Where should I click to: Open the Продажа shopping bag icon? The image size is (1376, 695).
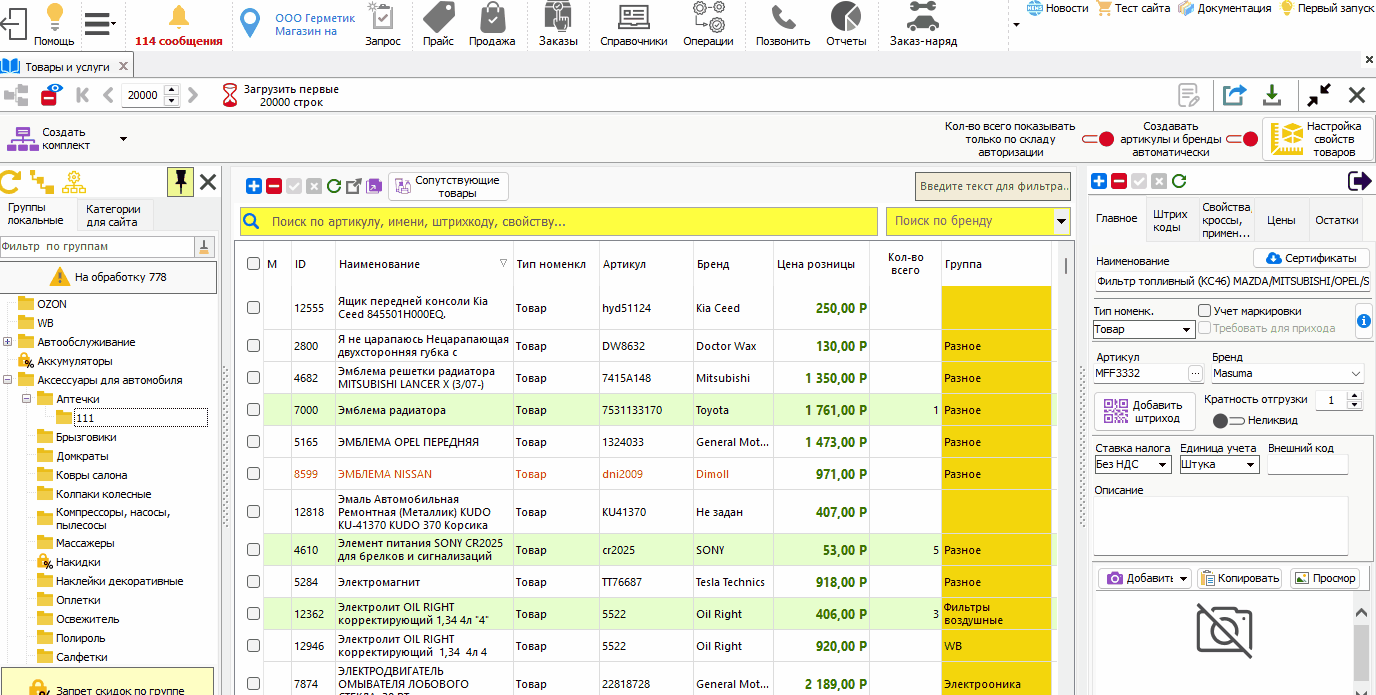coord(491,18)
